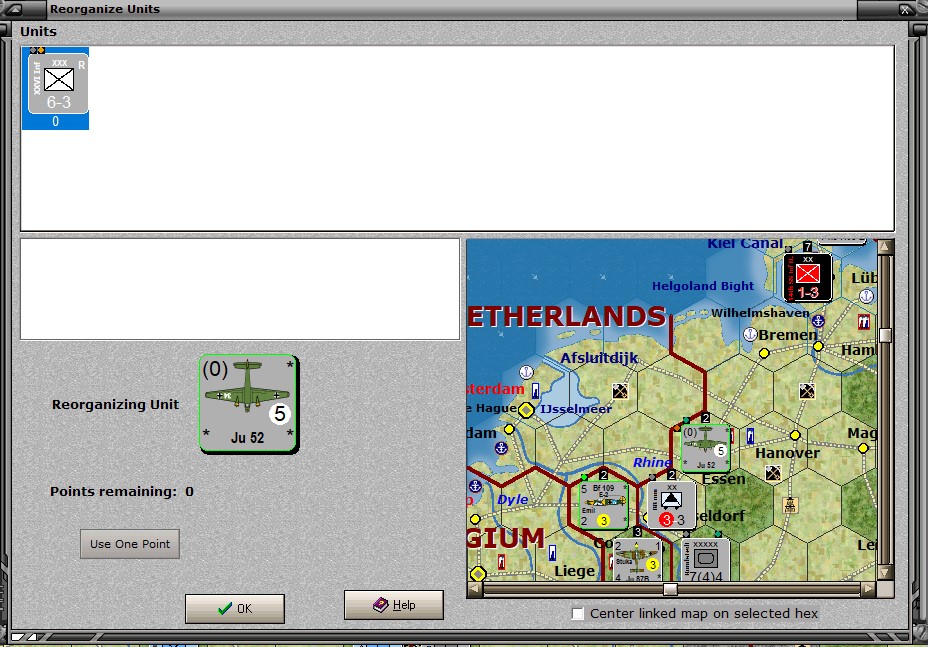This screenshot has height=647, width=928.
Task: Select the XXVI Inf 6-3 unit counter
Action: [56, 88]
